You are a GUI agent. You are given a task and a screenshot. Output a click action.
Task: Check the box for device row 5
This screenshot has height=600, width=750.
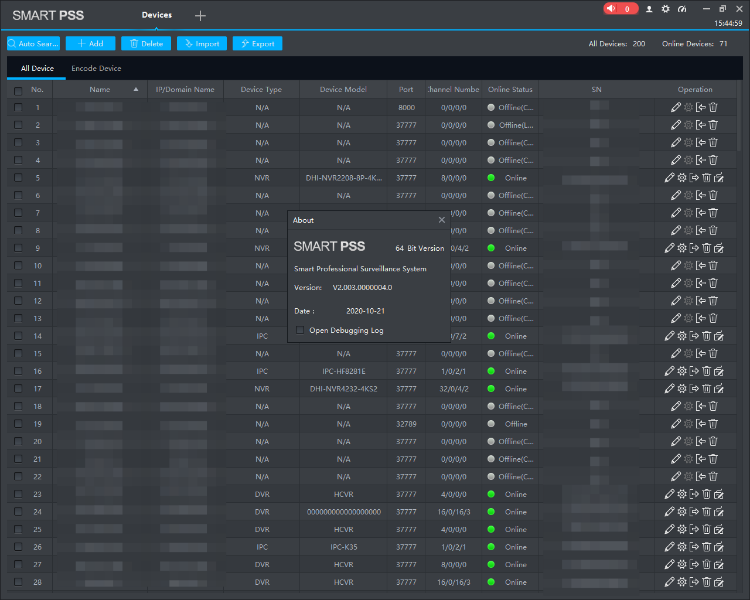[x=18, y=178]
